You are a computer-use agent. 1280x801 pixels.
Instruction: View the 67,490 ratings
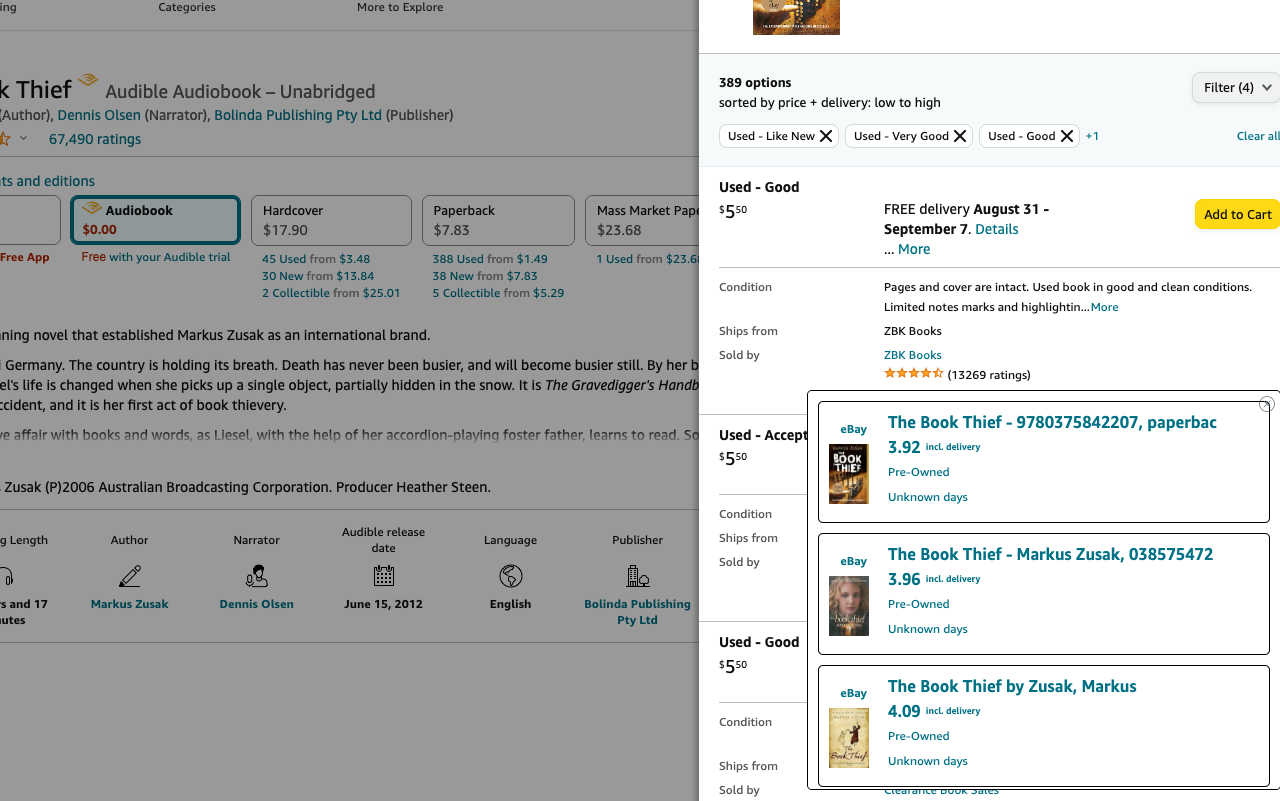tap(95, 139)
